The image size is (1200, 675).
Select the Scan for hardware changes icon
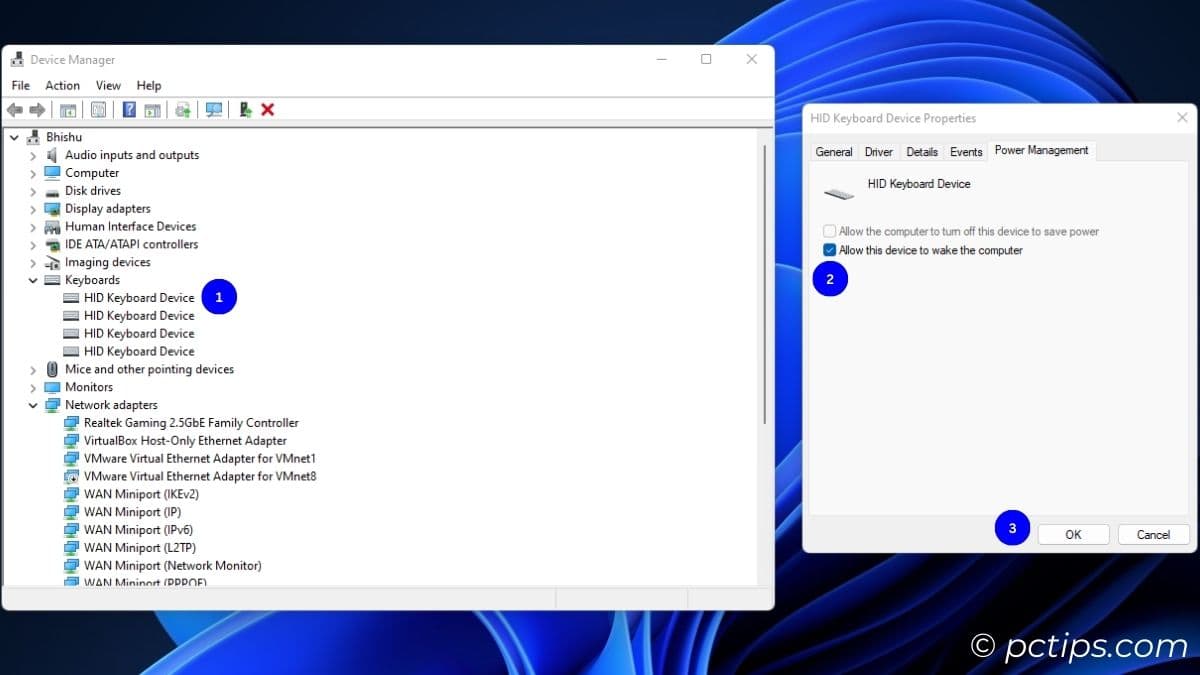click(214, 110)
